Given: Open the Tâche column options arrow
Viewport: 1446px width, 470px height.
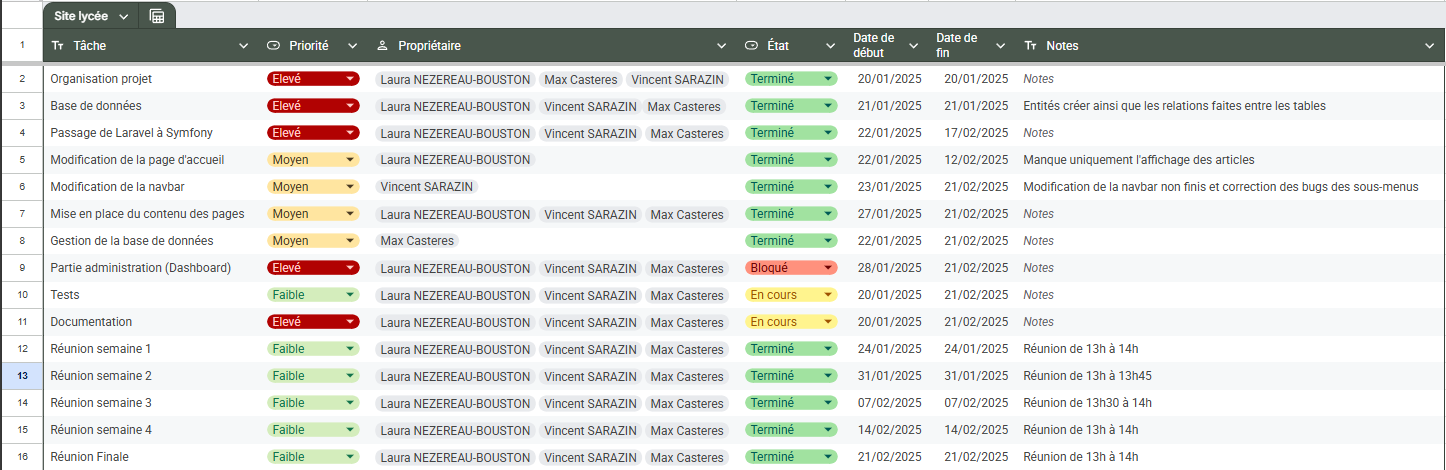Looking at the screenshot, I should tap(244, 46).
